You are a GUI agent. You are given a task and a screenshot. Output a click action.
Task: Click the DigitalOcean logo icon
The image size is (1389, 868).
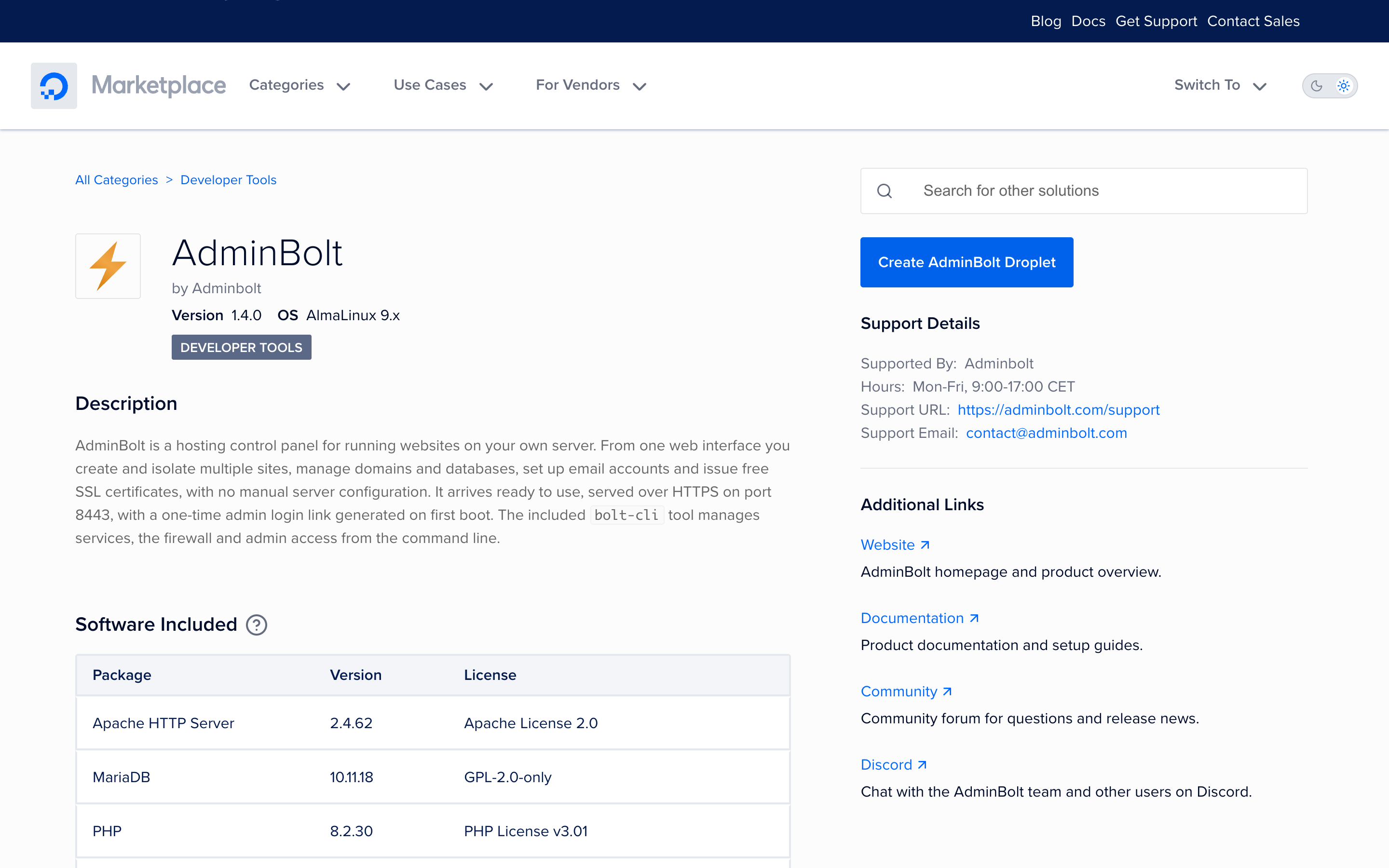(x=54, y=85)
